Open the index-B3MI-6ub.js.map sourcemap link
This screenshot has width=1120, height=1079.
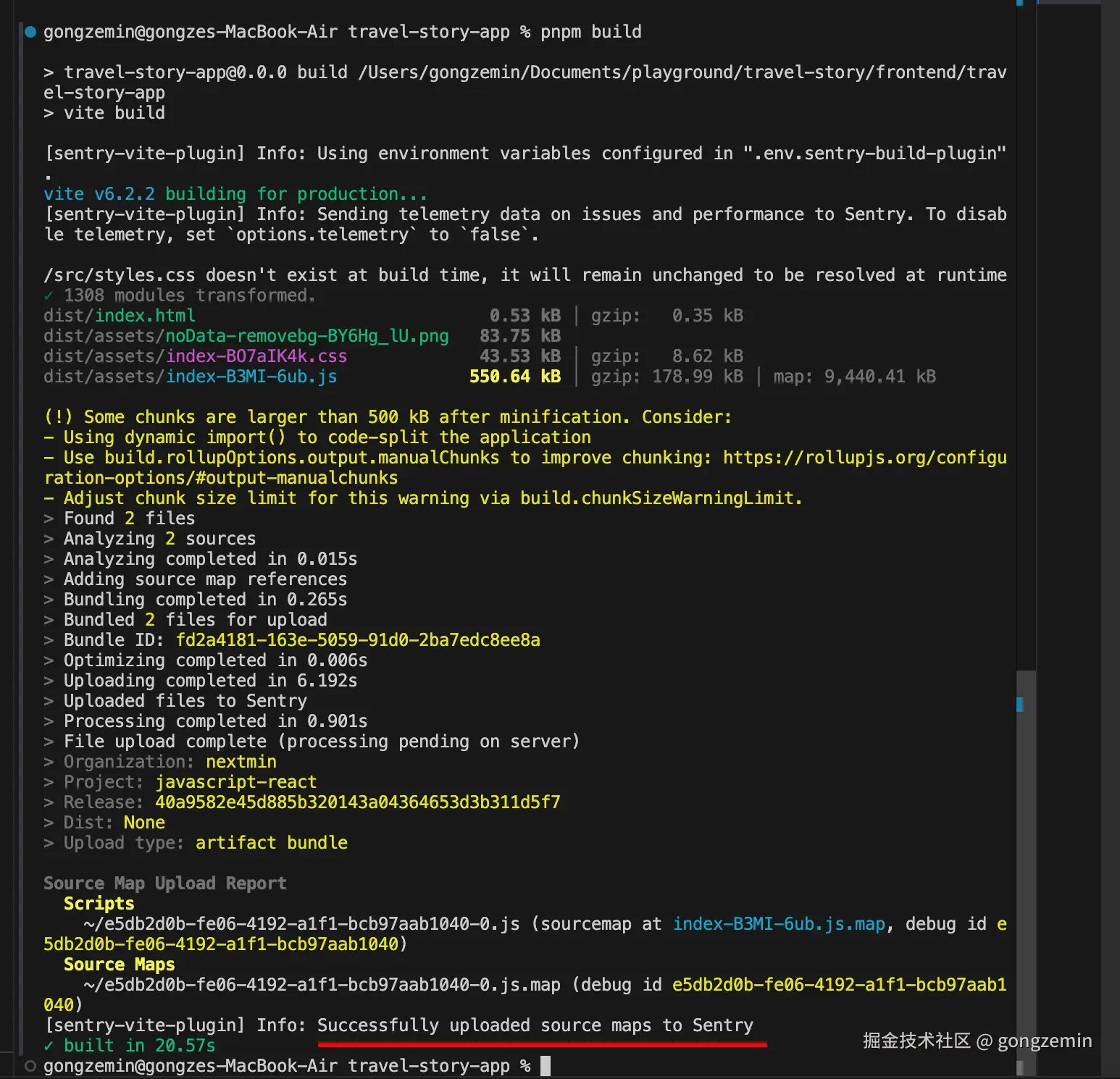(779, 924)
